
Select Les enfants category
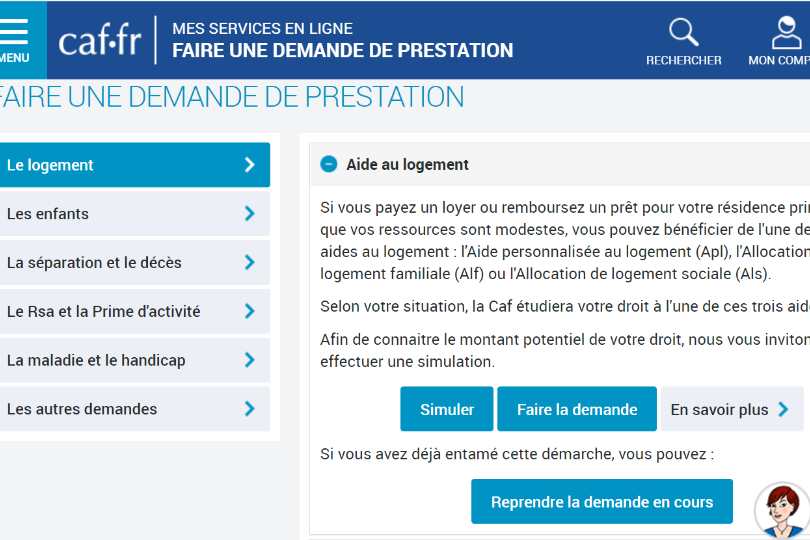point(135,213)
